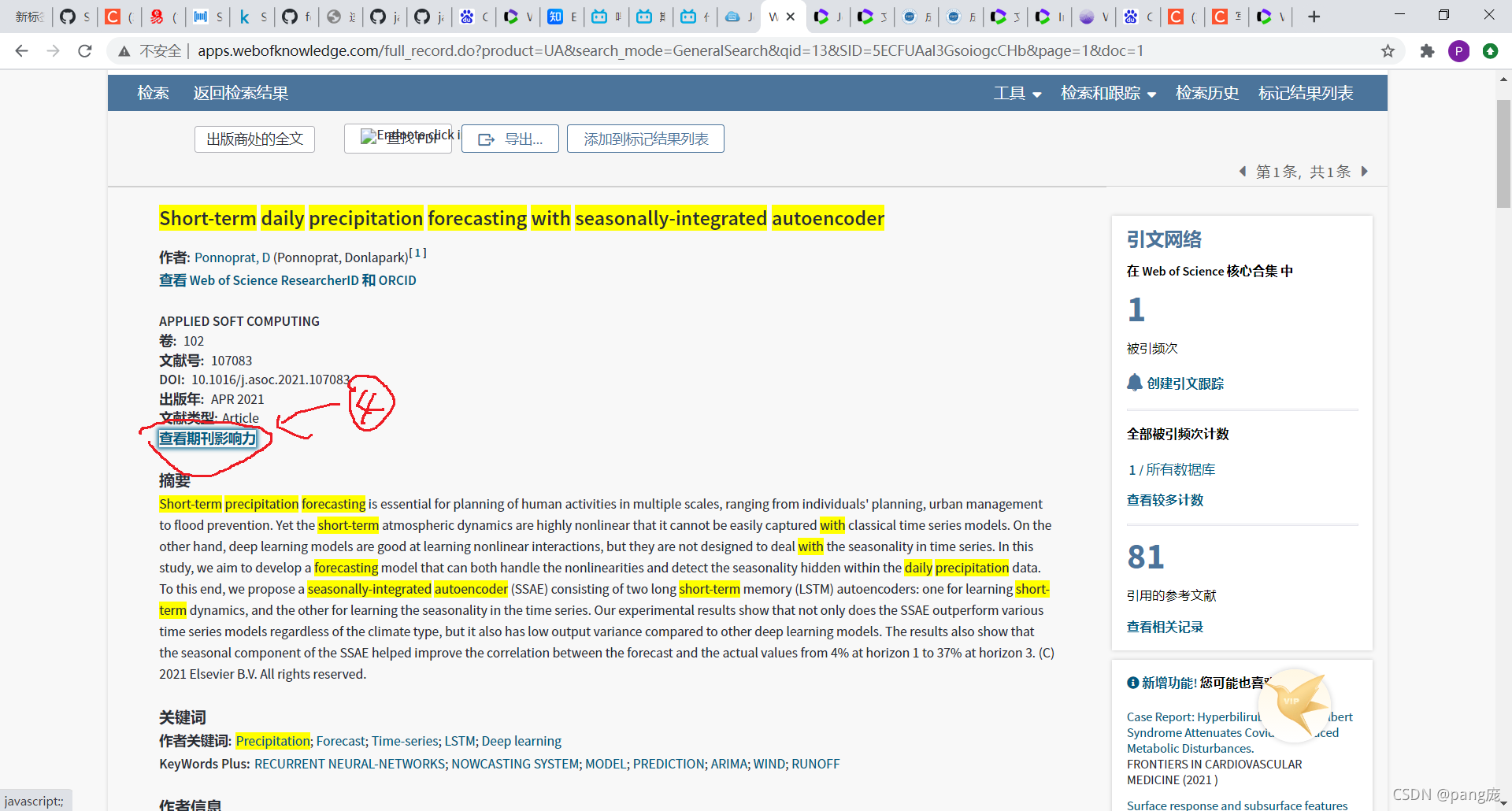1512x811 pixels.
Task: Click 查看较多计数 link
Action: [1165, 500]
